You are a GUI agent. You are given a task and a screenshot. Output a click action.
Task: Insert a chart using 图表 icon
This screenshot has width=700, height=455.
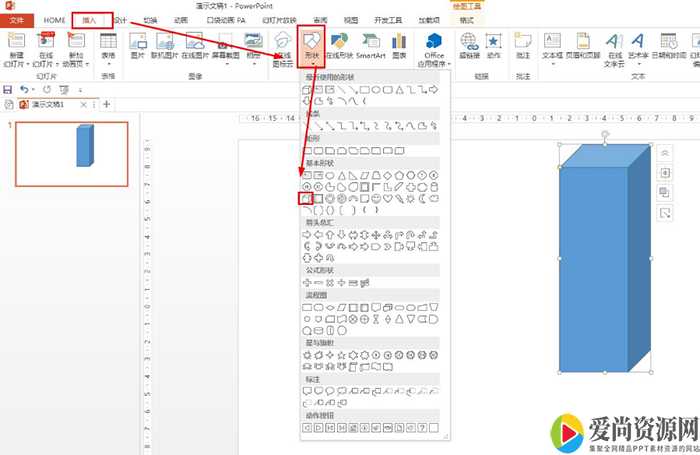click(399, 44)
